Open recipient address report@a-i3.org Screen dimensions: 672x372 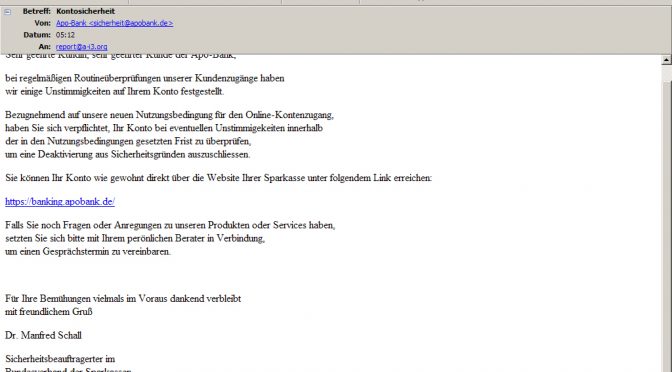point(81,47)
